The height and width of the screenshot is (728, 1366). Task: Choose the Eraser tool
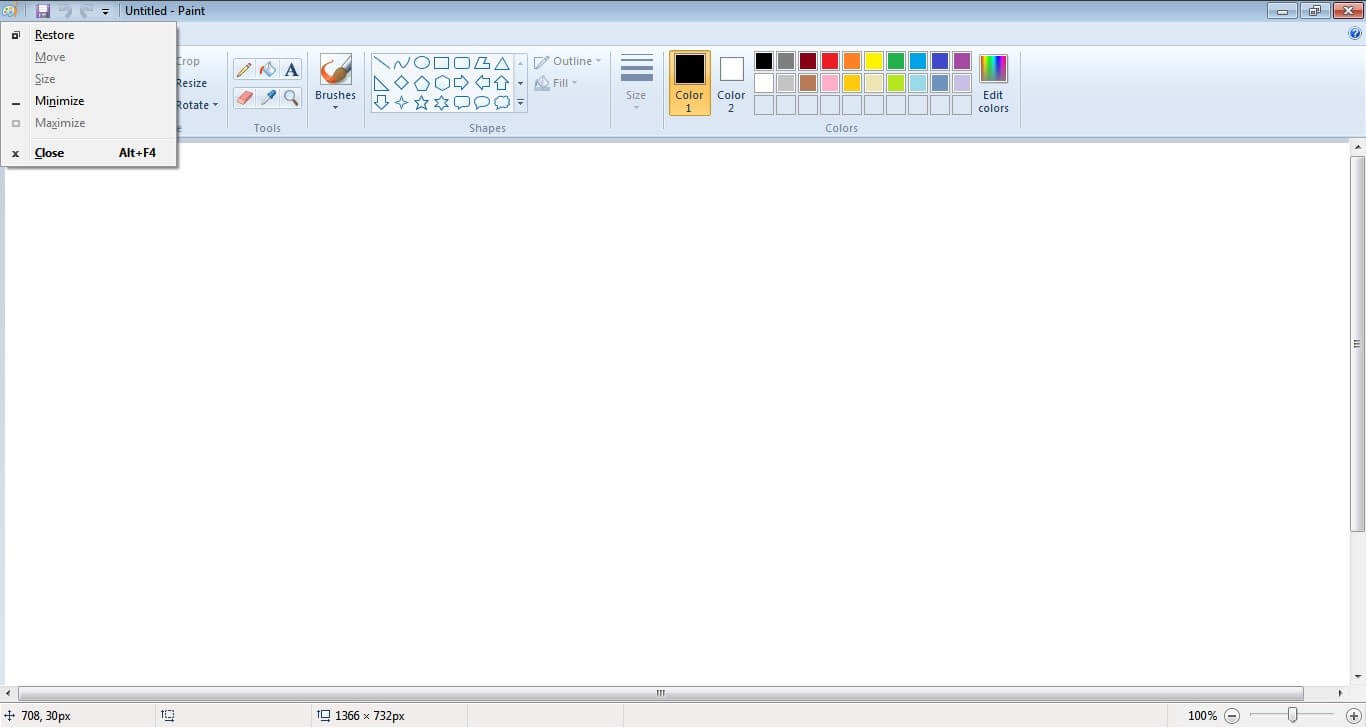point(244,98)
